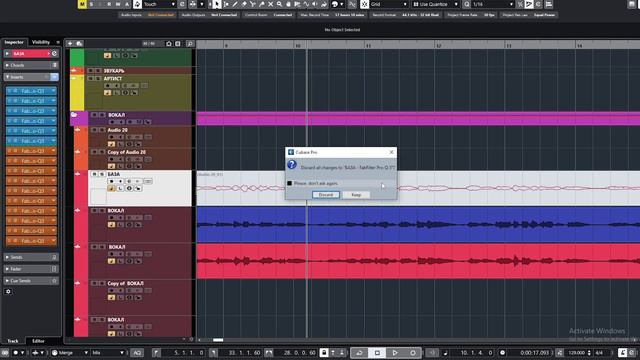Bypass Inserts via the blue Inserts toggle

[54, 77]
